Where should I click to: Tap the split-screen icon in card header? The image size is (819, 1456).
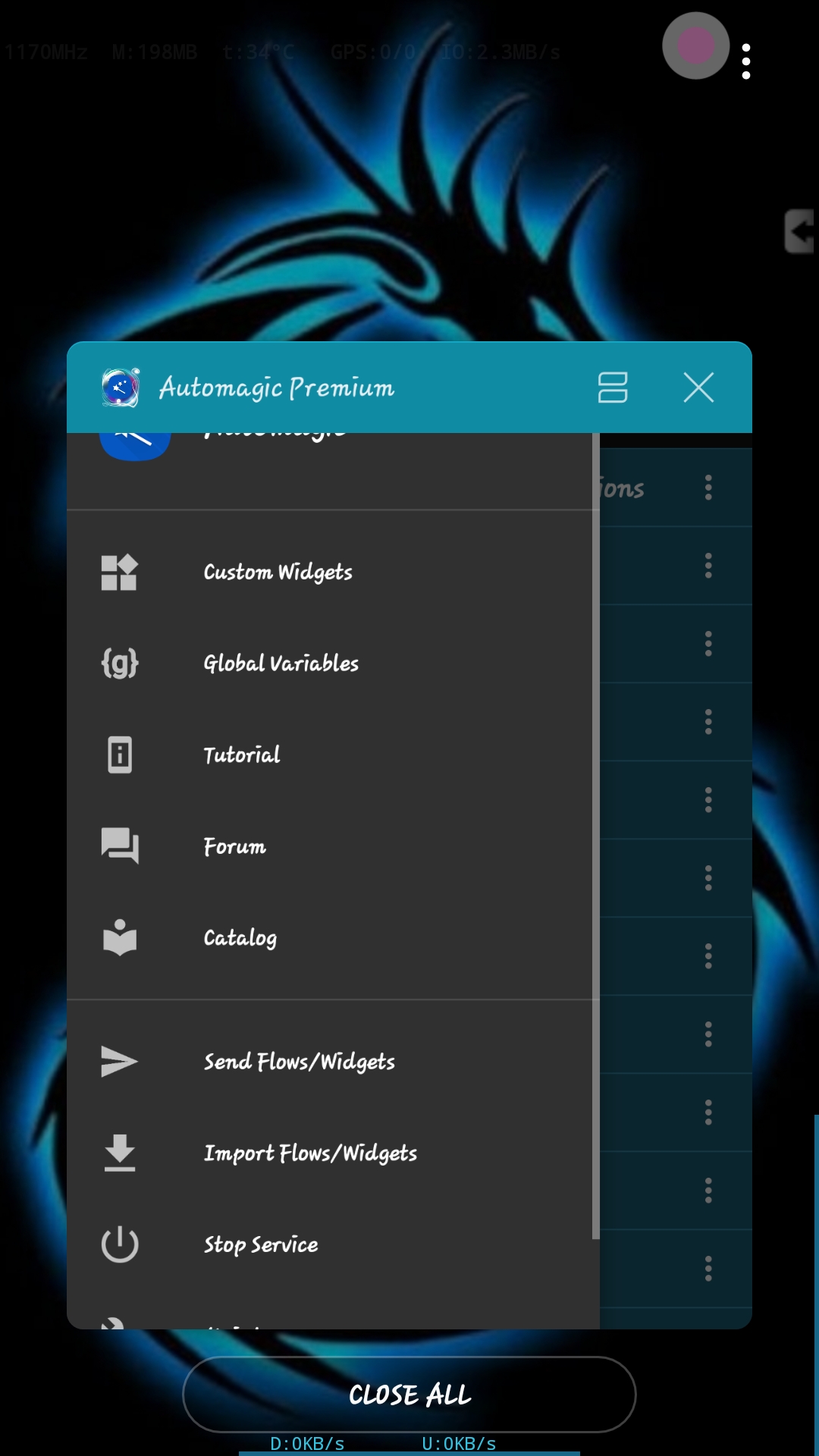pyautogui.click(x=612, y=388)
